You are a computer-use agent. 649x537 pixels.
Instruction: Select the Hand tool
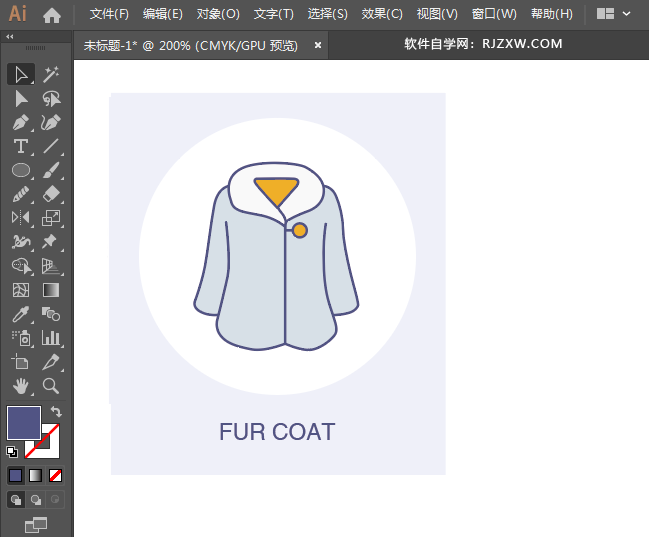tap(21, 386)
